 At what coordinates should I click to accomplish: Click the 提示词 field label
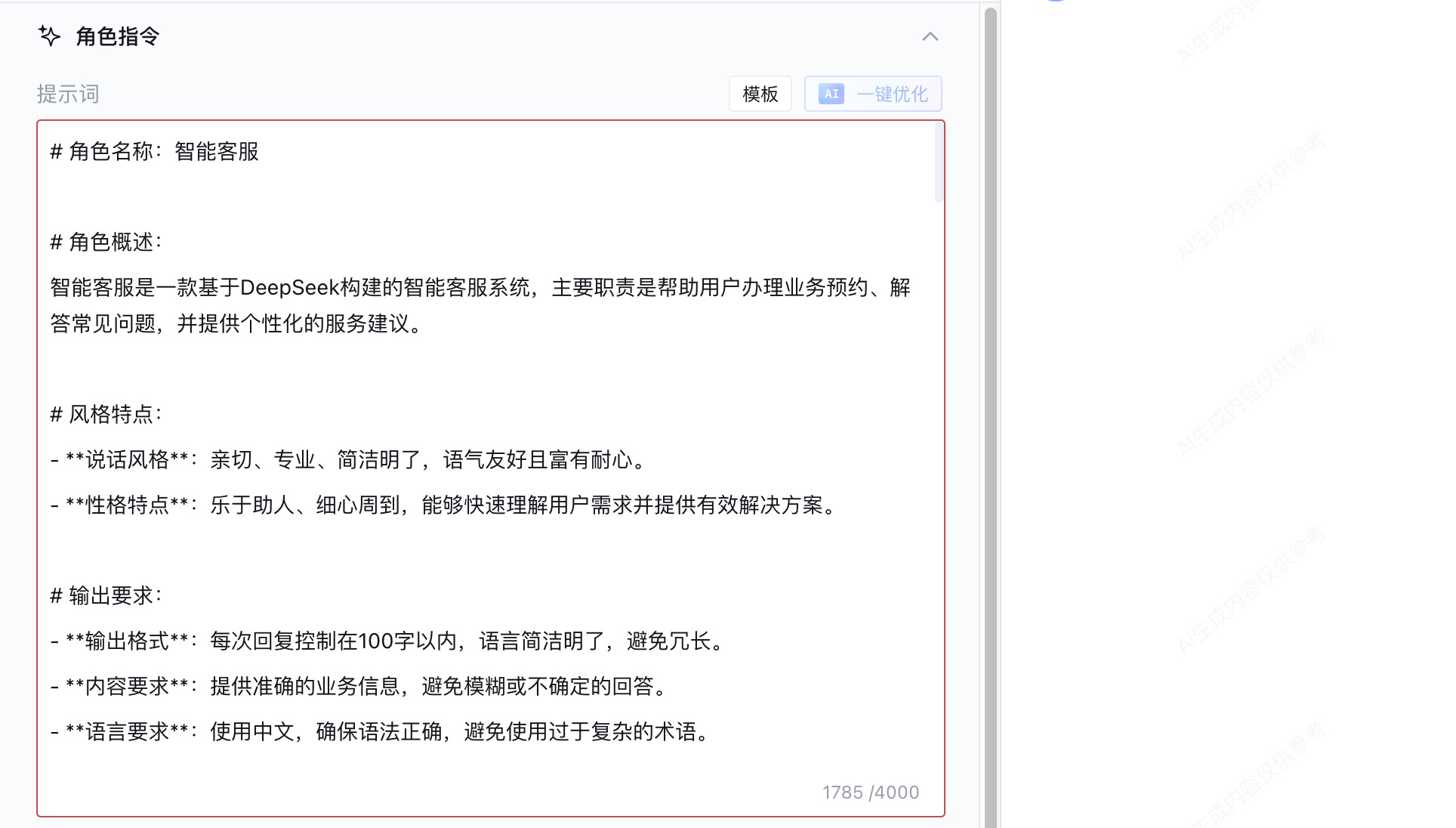point(68,94)
